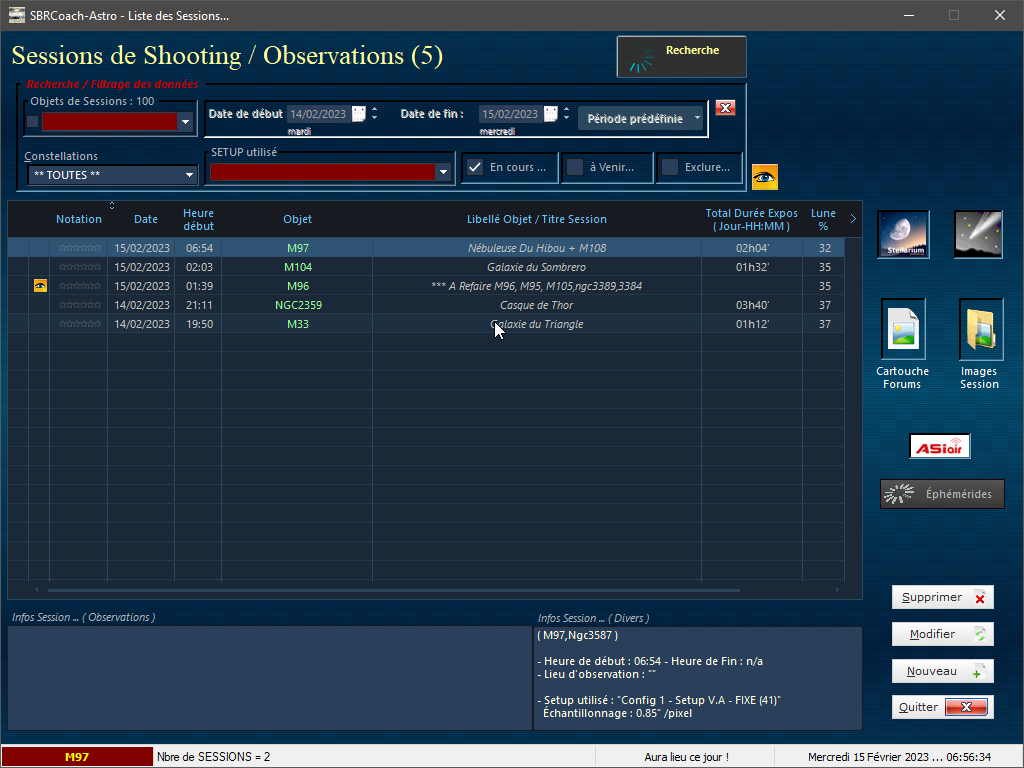Screen dimensions: 1024x768
Task: Sort by the Objet column header
Action: pyautogui.click(x=297, y=219)
